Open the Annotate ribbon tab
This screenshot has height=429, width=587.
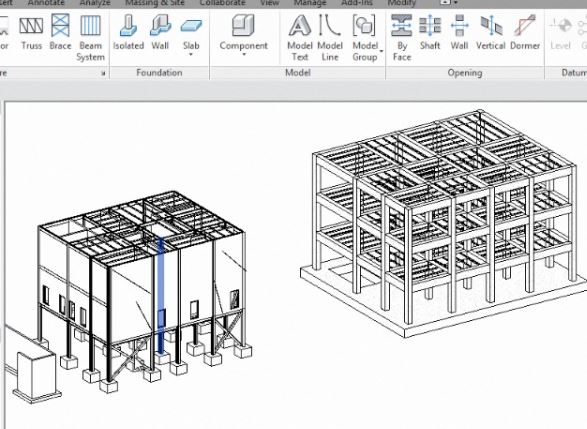(46, 3)
